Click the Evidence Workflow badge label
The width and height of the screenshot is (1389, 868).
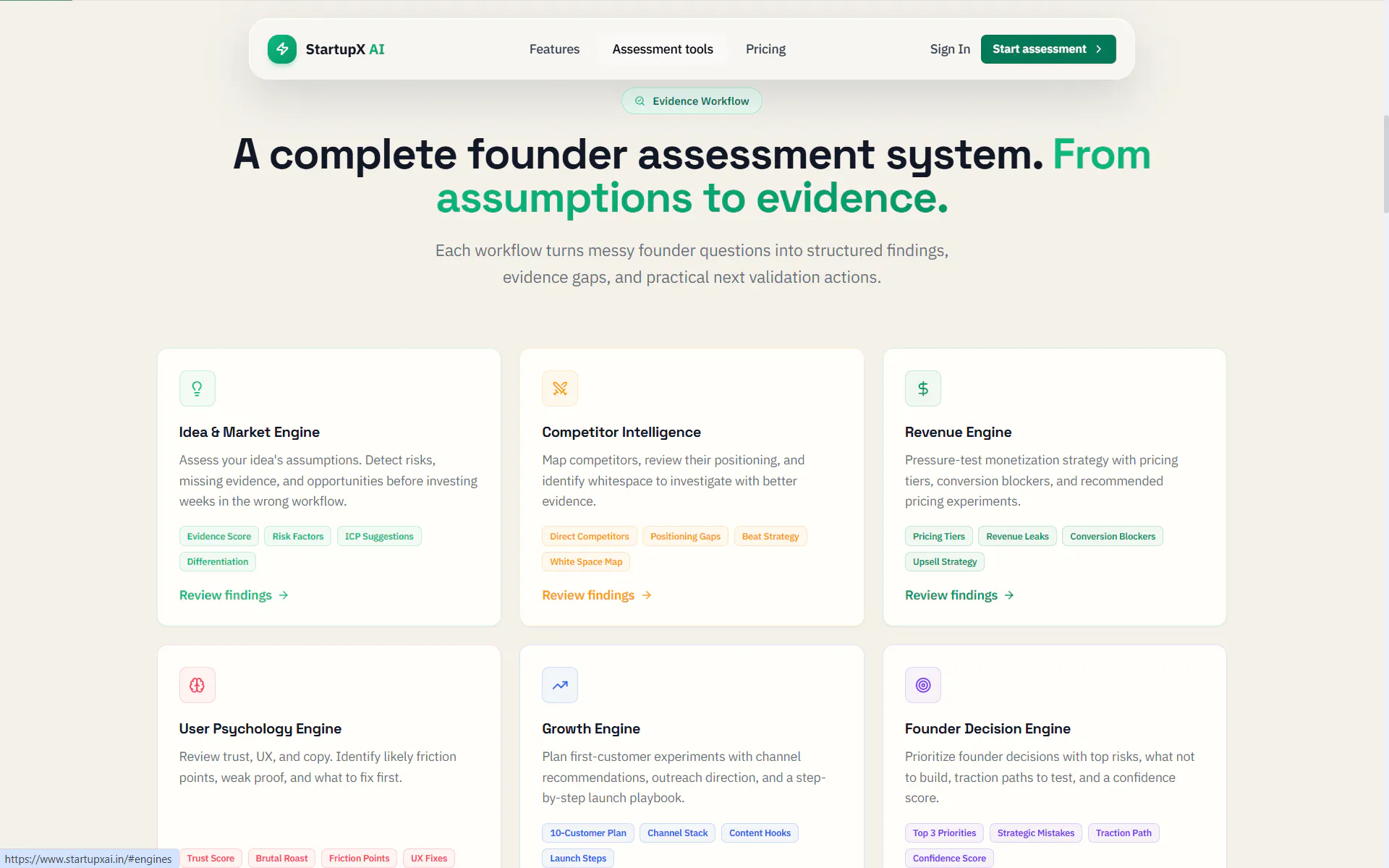[x=701, y=101]
